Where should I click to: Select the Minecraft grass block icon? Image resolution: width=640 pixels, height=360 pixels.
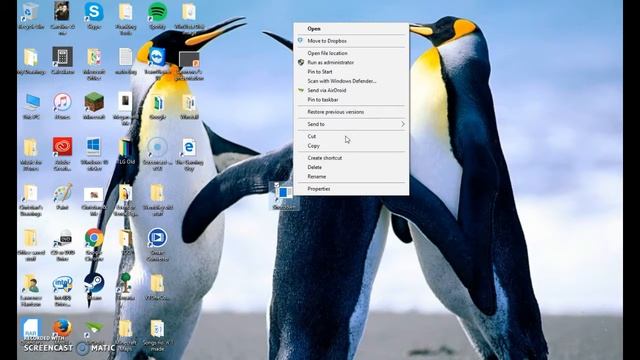coord(94,102)
